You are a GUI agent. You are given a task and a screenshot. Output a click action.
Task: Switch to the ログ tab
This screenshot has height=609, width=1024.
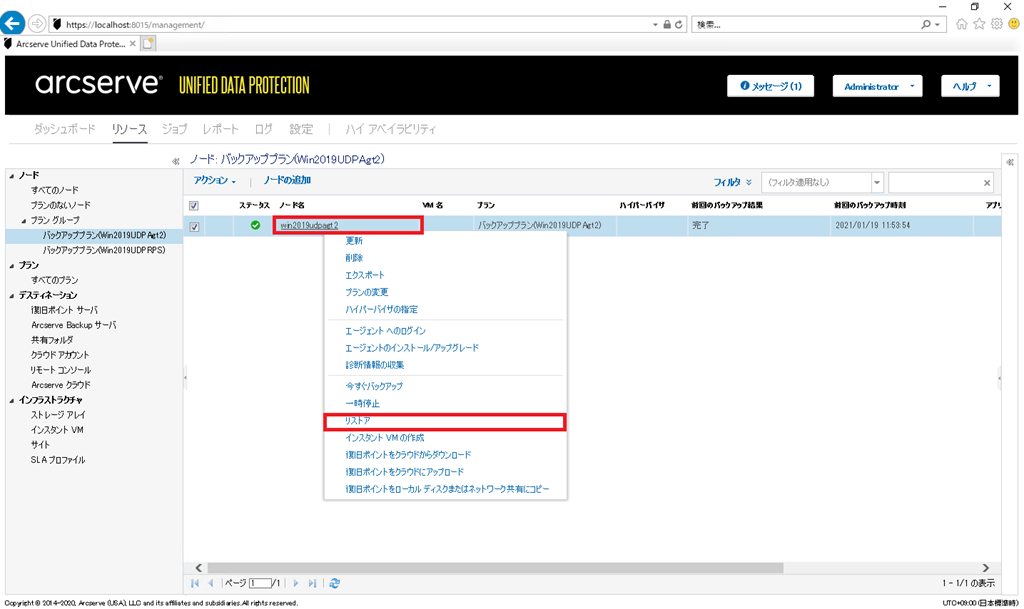pyautogui.click(x=264, y=129)
